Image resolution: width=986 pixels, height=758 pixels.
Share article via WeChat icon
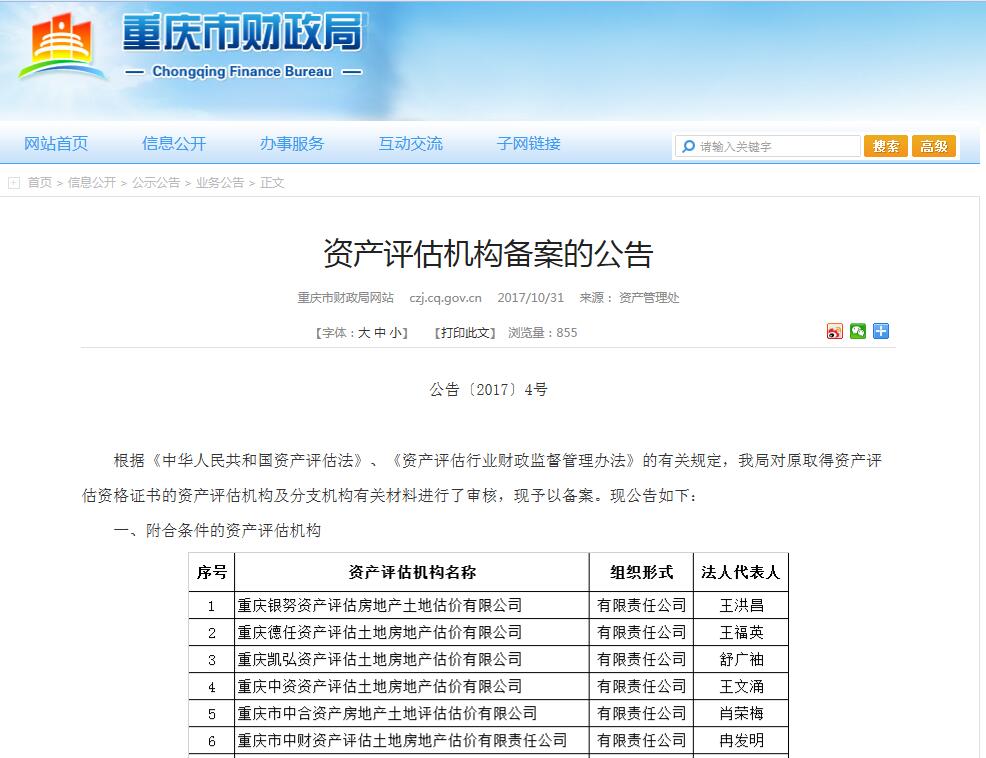point(858,332)
